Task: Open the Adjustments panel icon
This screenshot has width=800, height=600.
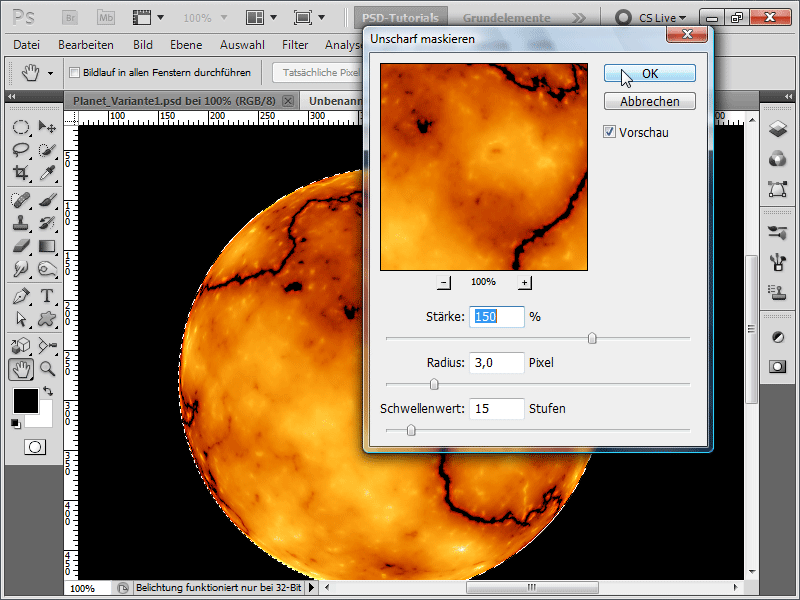Action: [x=778, y=337]
